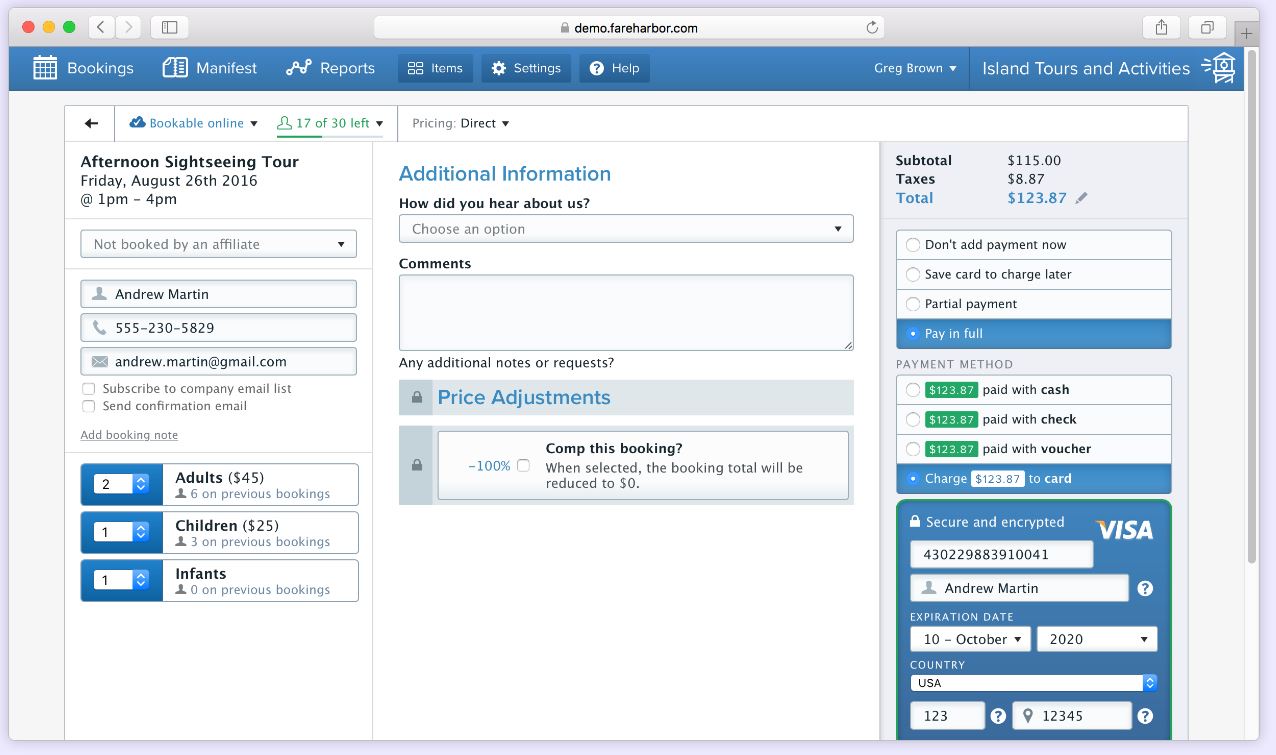Open the Greg Brown user menu
Screen dimensions: 1276x755
click(x=915, y=68)
